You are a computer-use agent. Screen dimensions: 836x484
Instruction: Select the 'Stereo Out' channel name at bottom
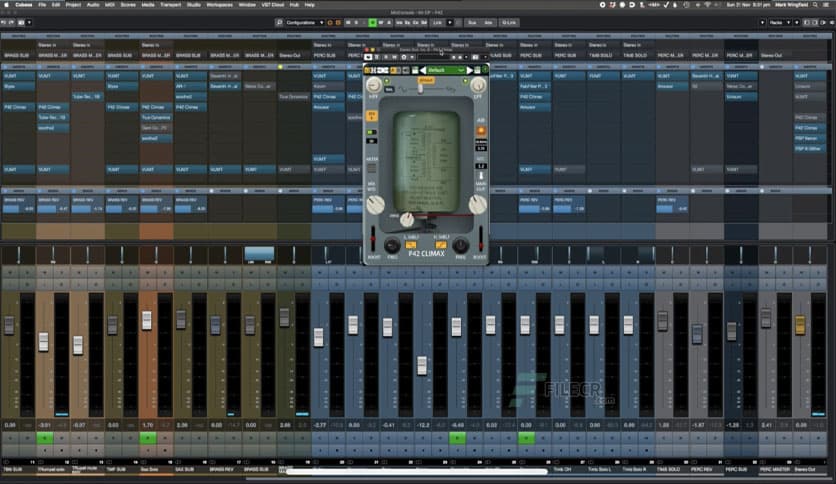click(x=805, y=470)
